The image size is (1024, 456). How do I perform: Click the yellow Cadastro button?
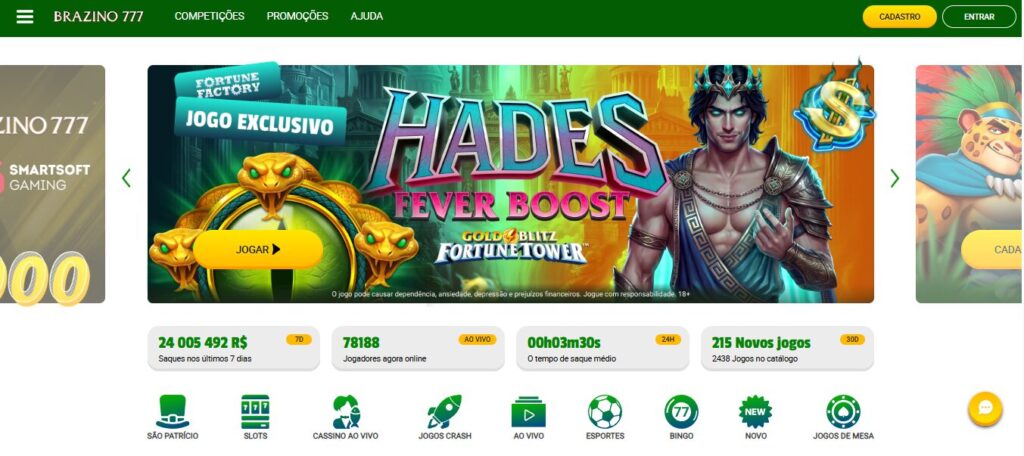[x=899, y=17]
